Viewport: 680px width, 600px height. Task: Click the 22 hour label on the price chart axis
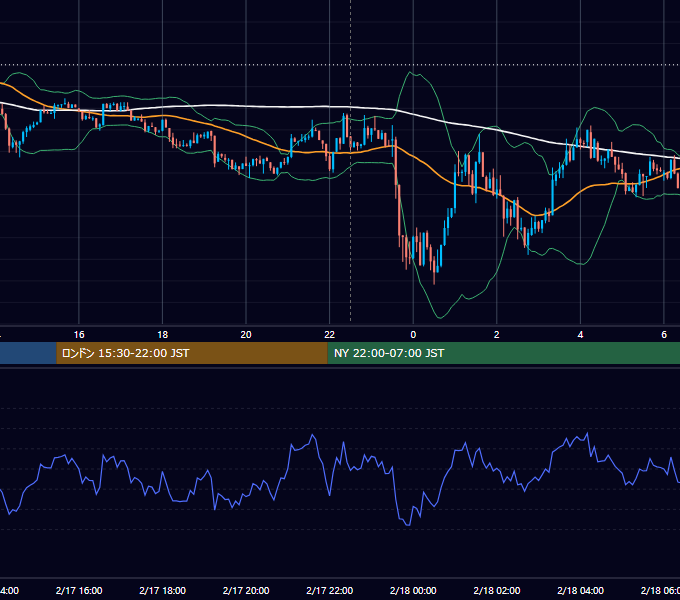pos(330,335)
